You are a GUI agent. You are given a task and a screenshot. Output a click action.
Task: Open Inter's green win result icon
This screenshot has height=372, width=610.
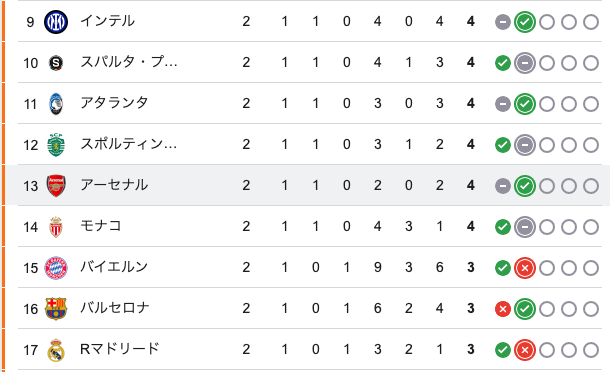pyautogui.click(x=525, y=22)
